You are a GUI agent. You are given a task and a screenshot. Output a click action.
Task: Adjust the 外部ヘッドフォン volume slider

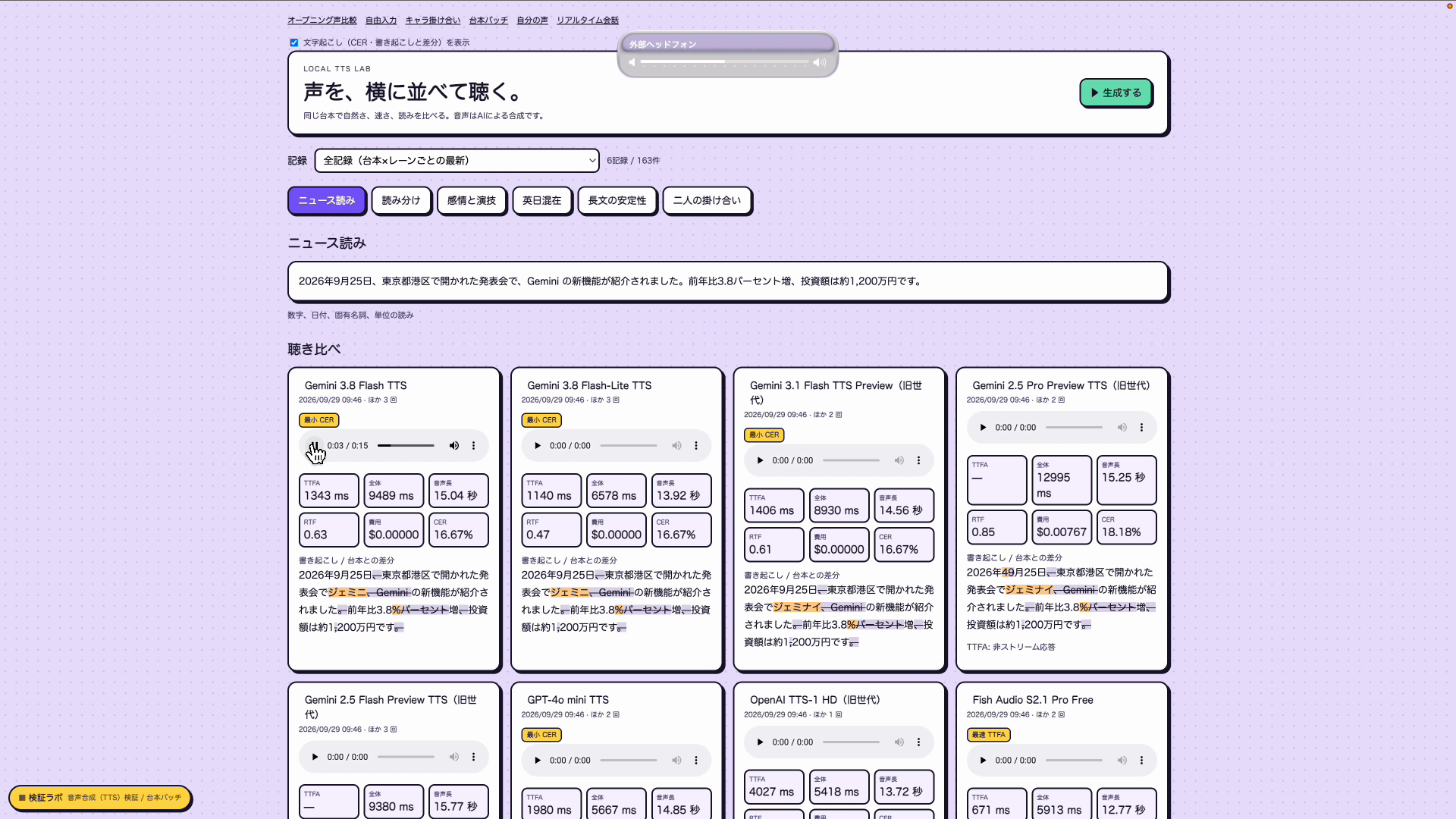[725, 62]
